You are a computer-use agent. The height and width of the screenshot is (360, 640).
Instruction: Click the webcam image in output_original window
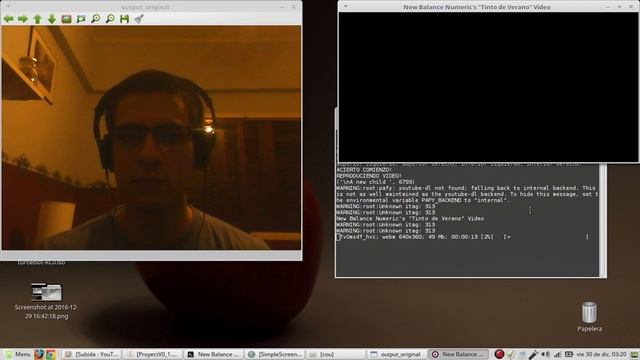[x=151, y=138]
